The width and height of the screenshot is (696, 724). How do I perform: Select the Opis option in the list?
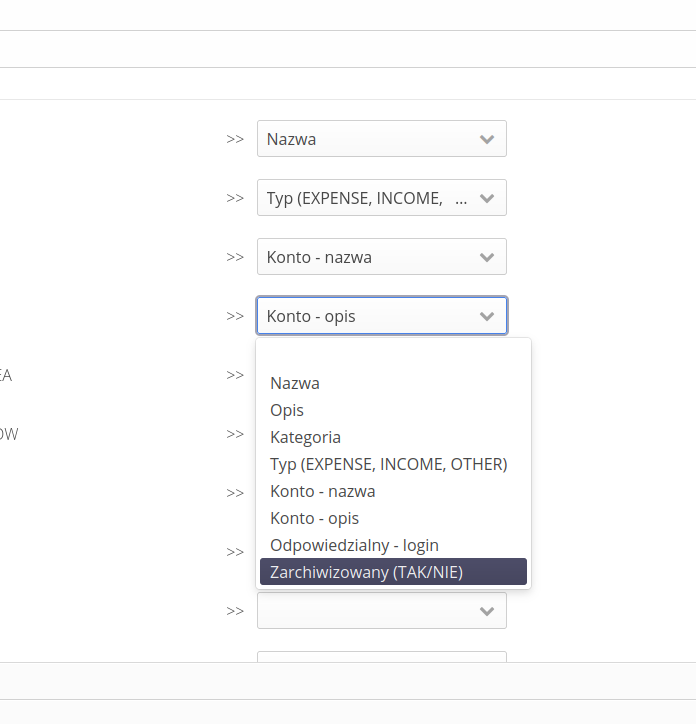click(x=287, y=410)
